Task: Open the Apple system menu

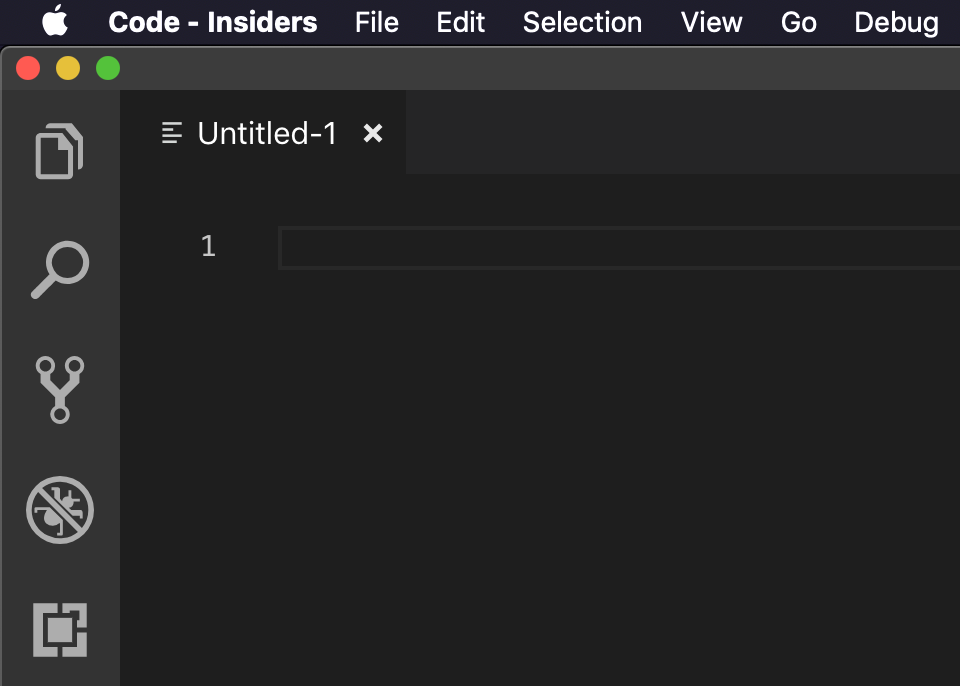Action: point(54,21)
